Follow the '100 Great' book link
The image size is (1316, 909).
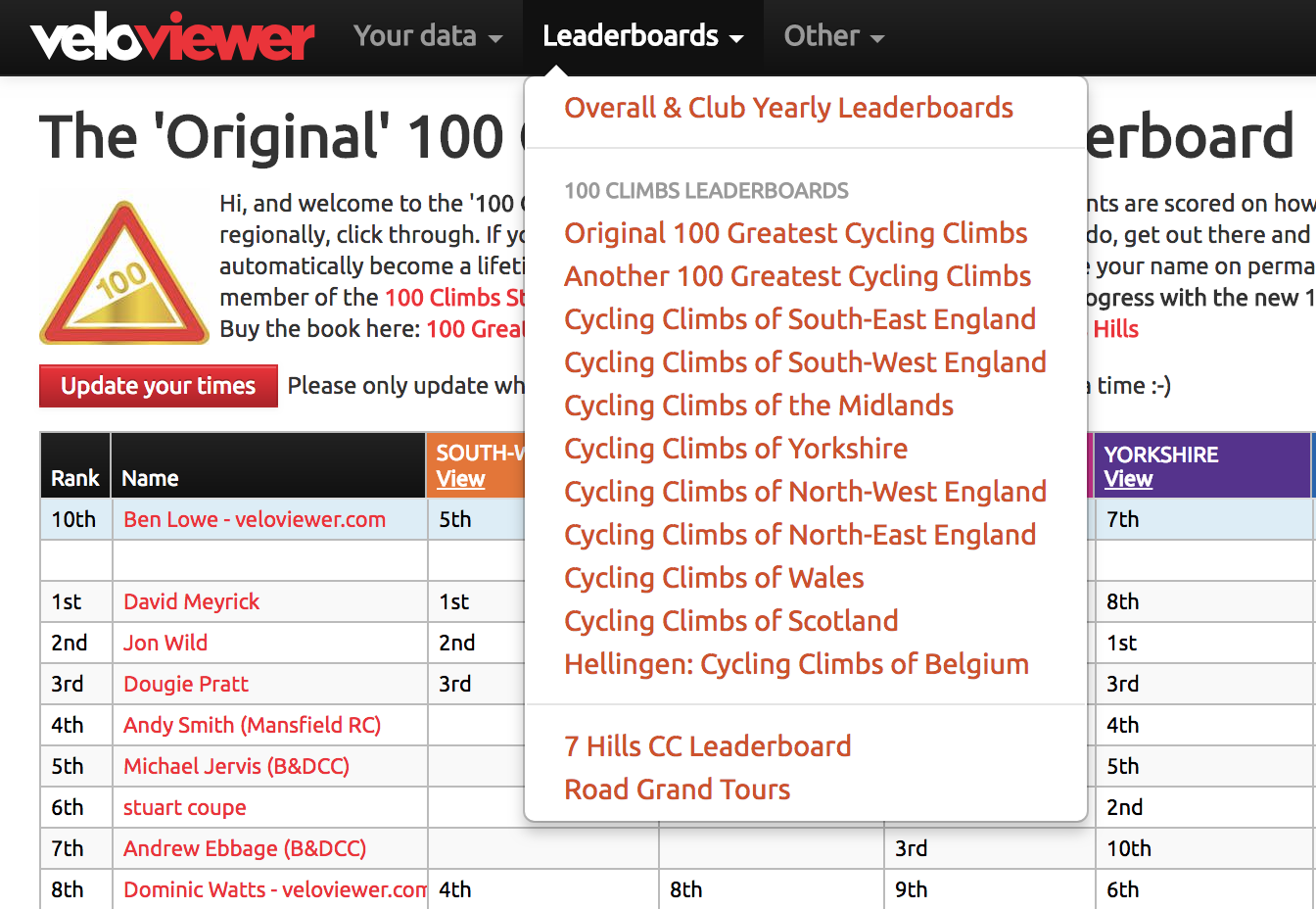click(475, 329)
